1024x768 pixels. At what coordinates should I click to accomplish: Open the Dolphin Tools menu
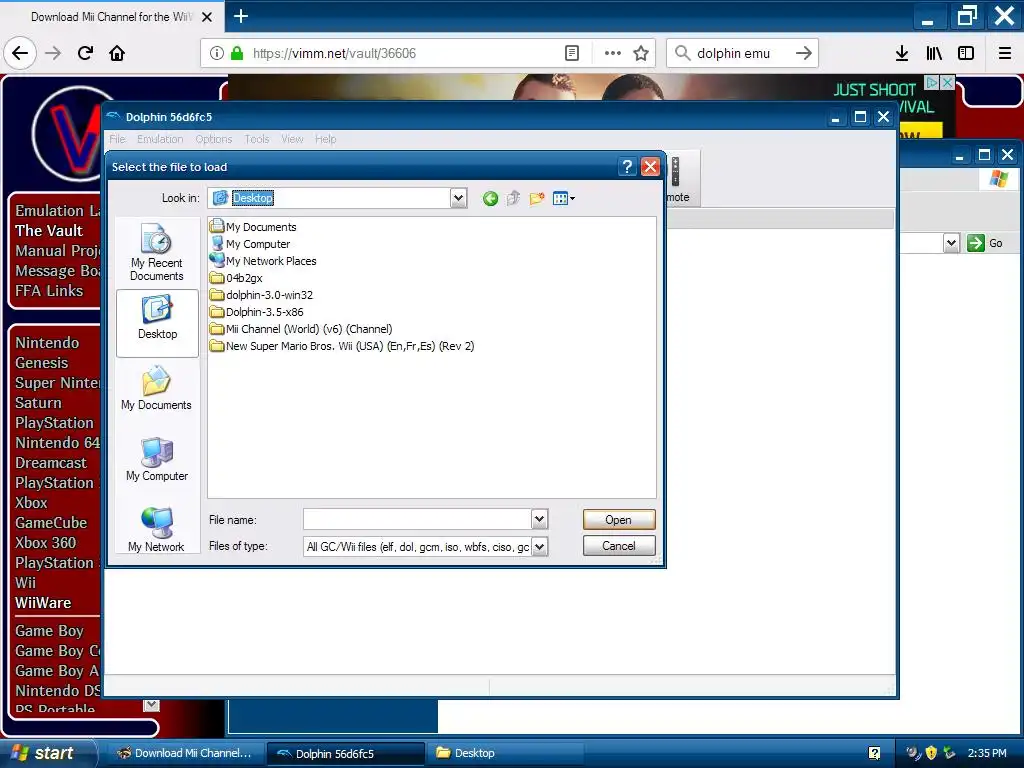point(257,139)
